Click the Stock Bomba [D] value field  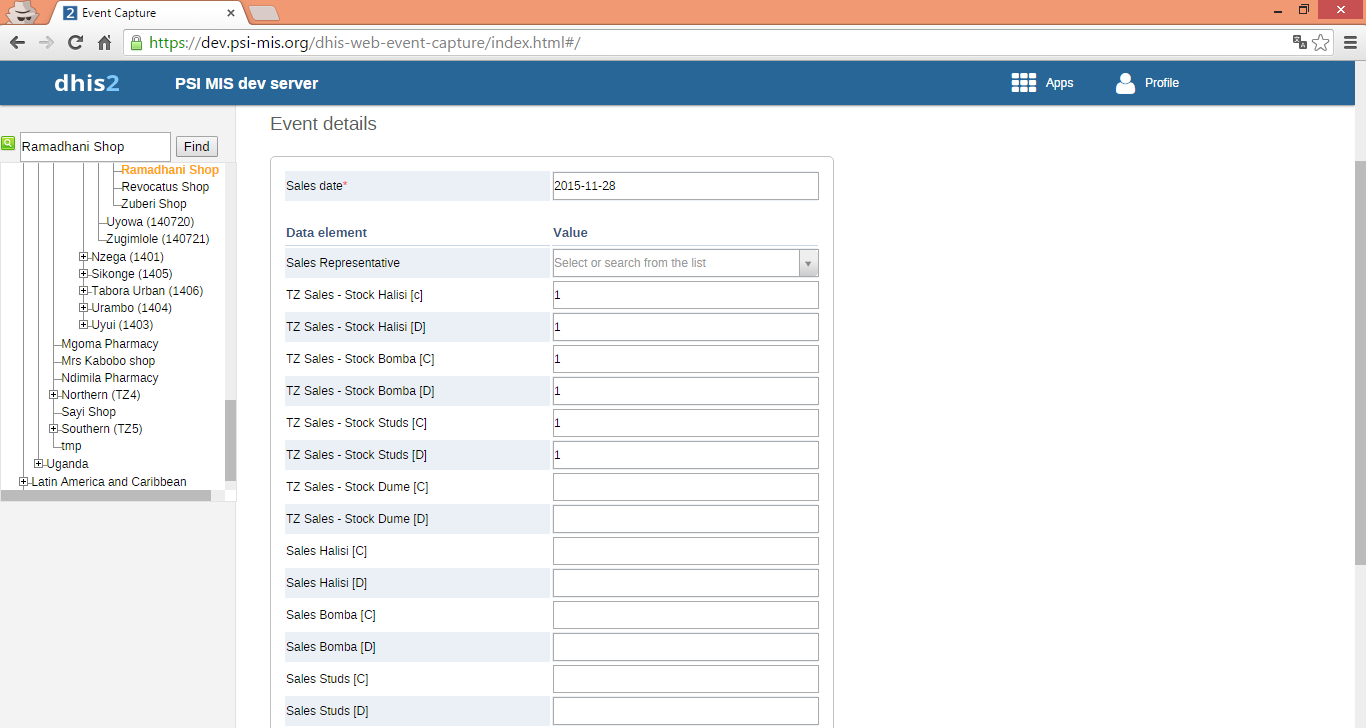click(686, 391)
